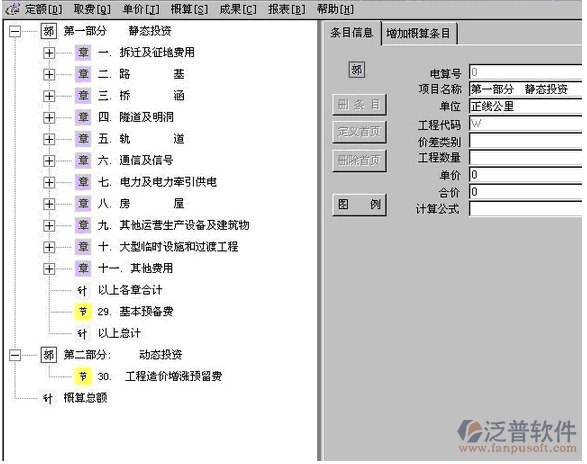Collapse the 第一部分 静态投资 tree node
Viewport: 587px width, 464px height.
[15, 31]
